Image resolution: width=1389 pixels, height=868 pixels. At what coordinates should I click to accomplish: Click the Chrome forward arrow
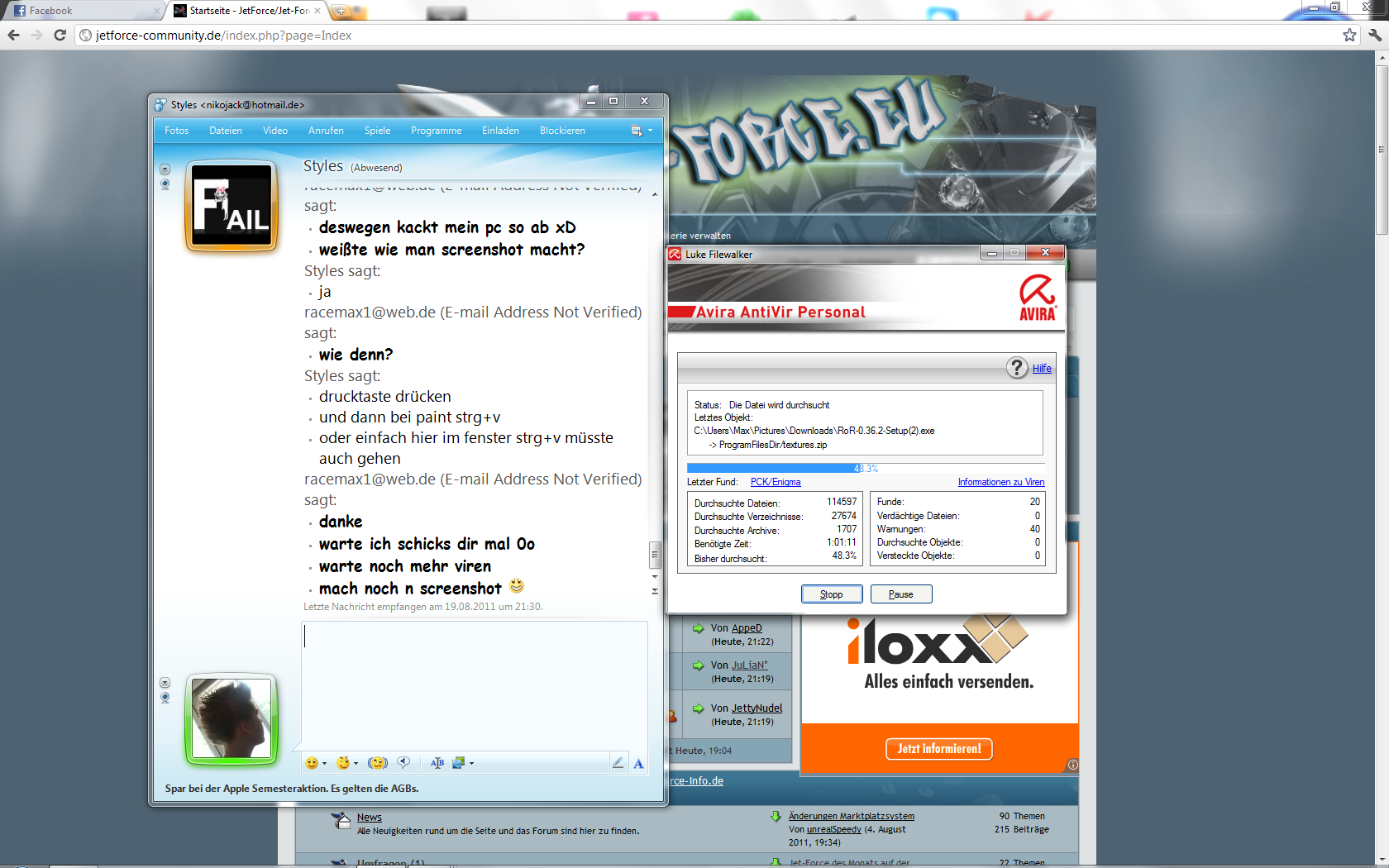coord(36,35)
